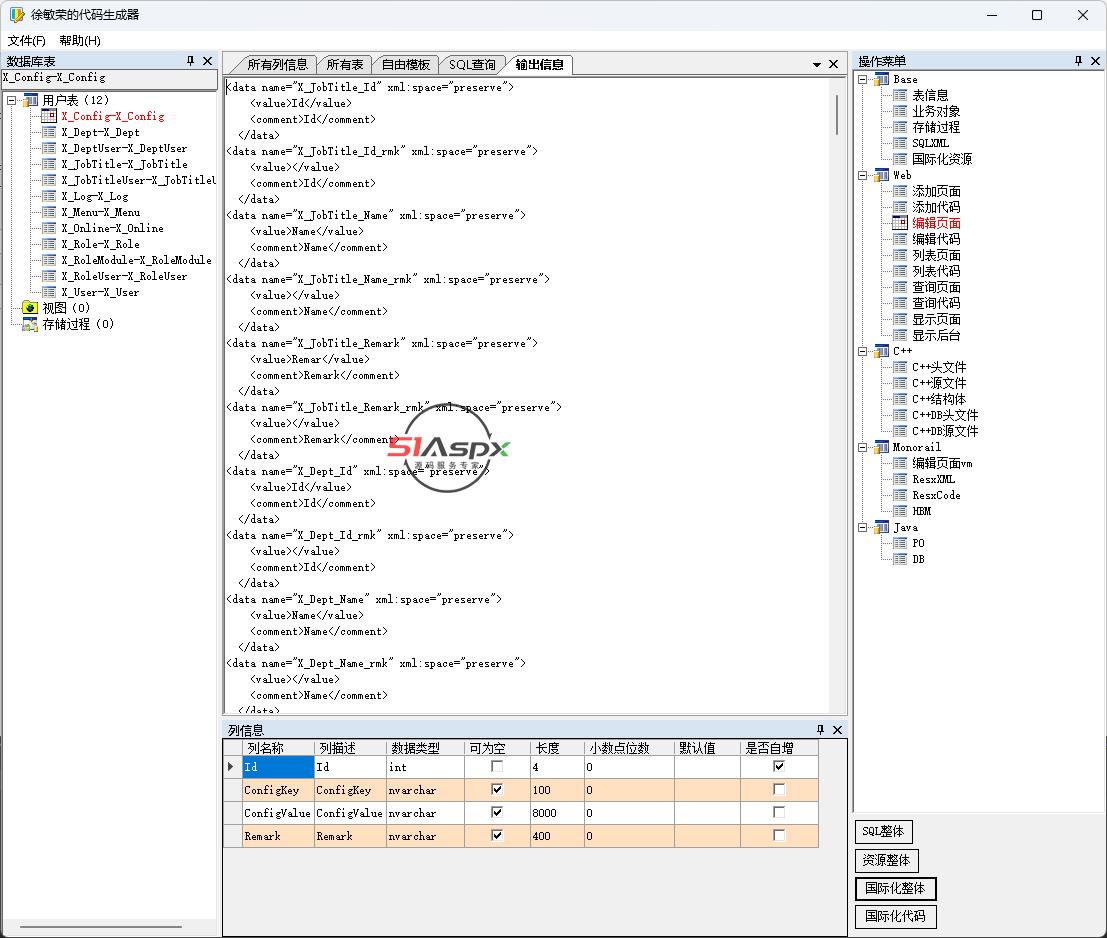Choose 存储过程 under Base
Screen dimensions: 1107x938
(935, 127)
